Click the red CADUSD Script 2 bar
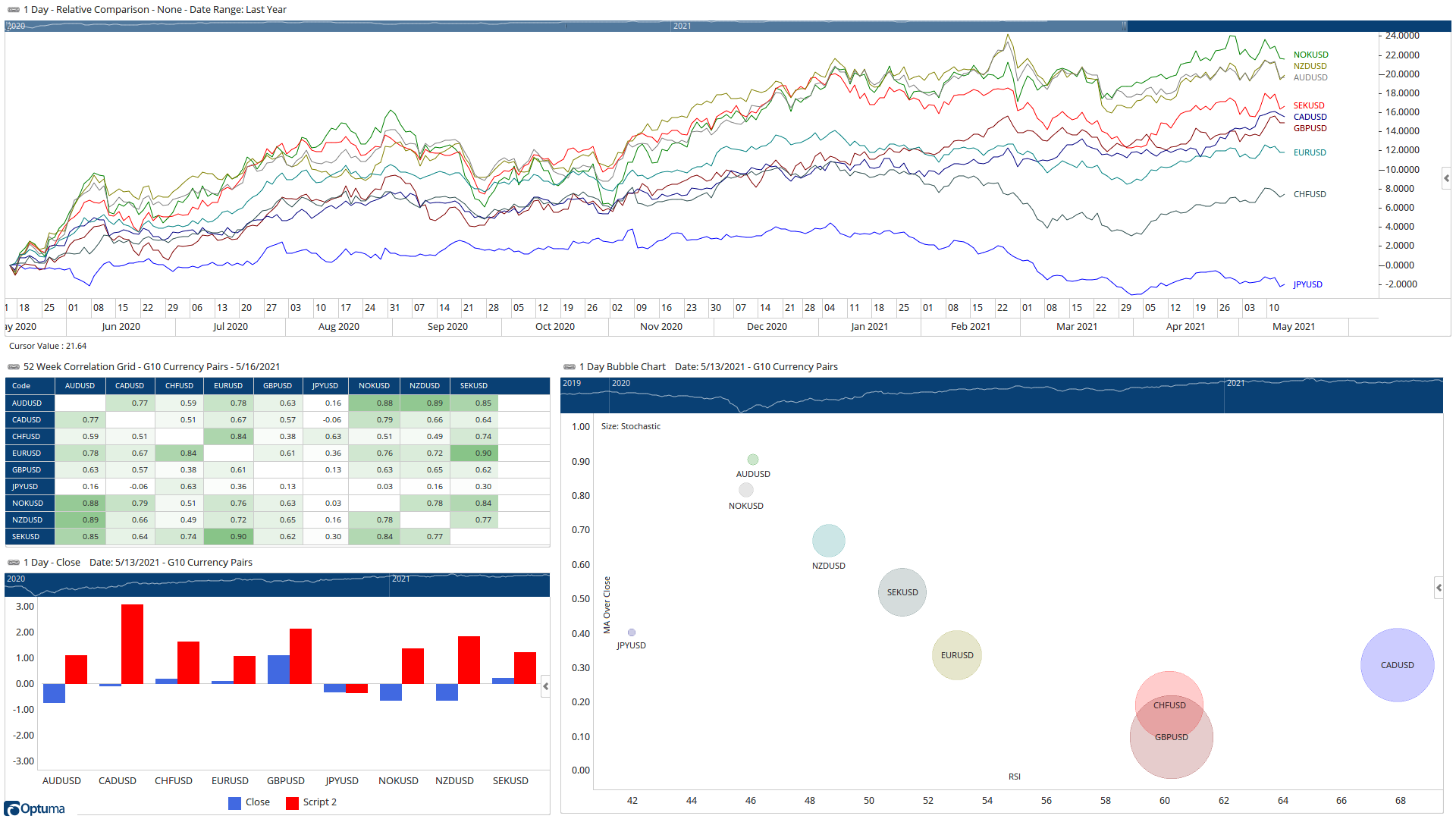The width and height of the screenshot is (1456, 819). [x=132, y=644]
